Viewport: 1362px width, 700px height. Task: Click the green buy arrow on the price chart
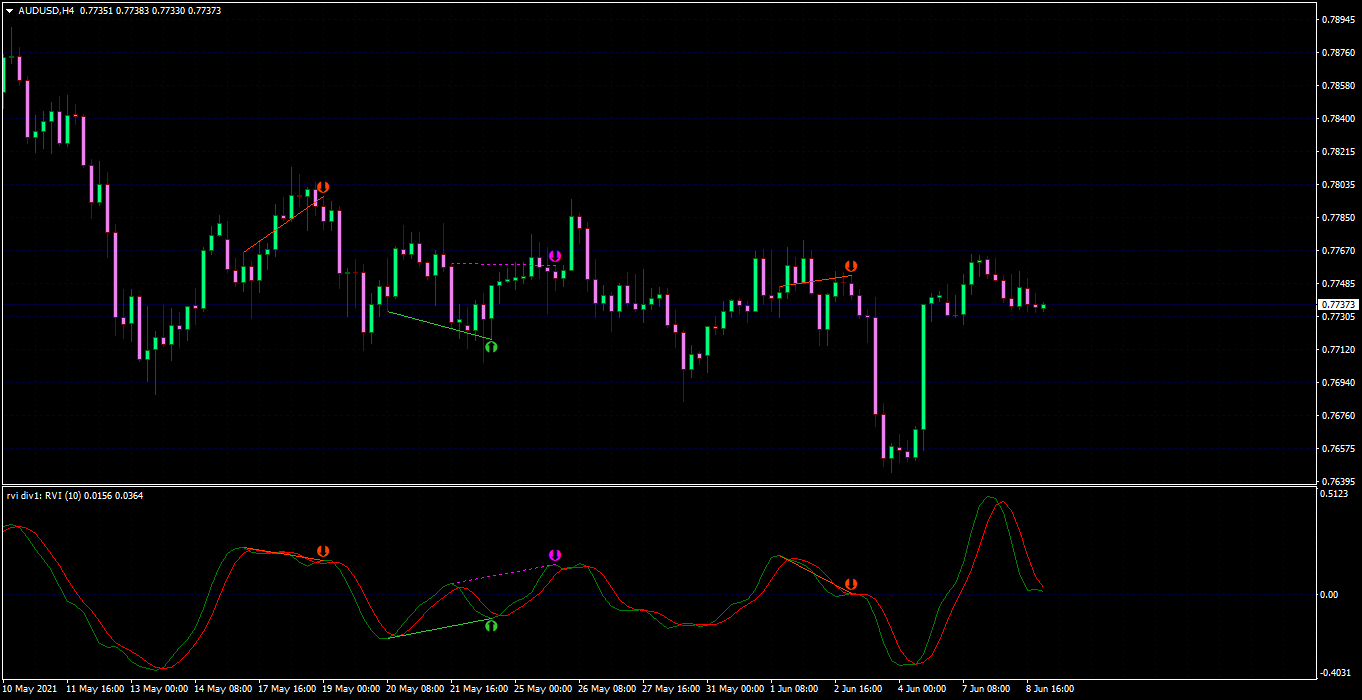pyautogui.click(x=491, y=346)
